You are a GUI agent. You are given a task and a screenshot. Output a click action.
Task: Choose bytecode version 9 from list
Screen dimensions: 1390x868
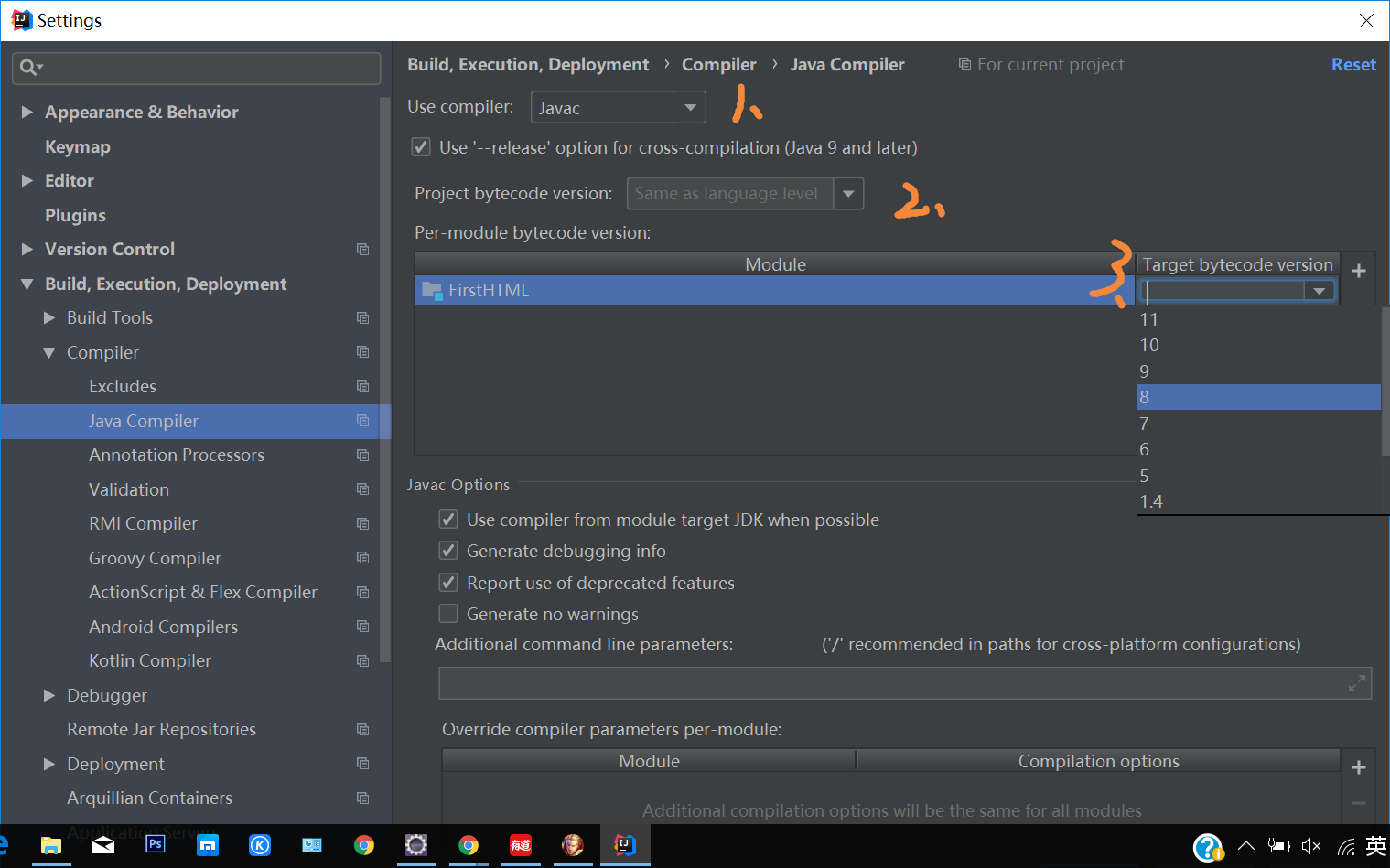(x=1259, y=371)
